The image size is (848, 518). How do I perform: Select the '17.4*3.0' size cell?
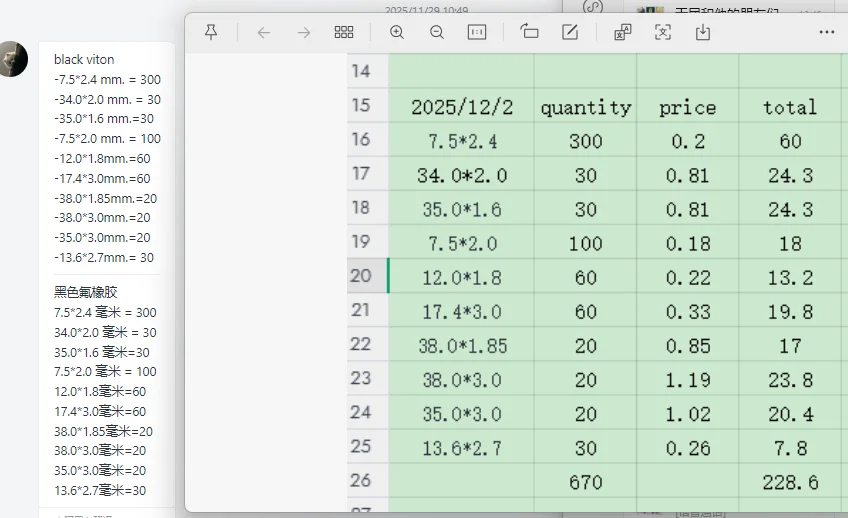pyautogui.click(x=461, y=310)
